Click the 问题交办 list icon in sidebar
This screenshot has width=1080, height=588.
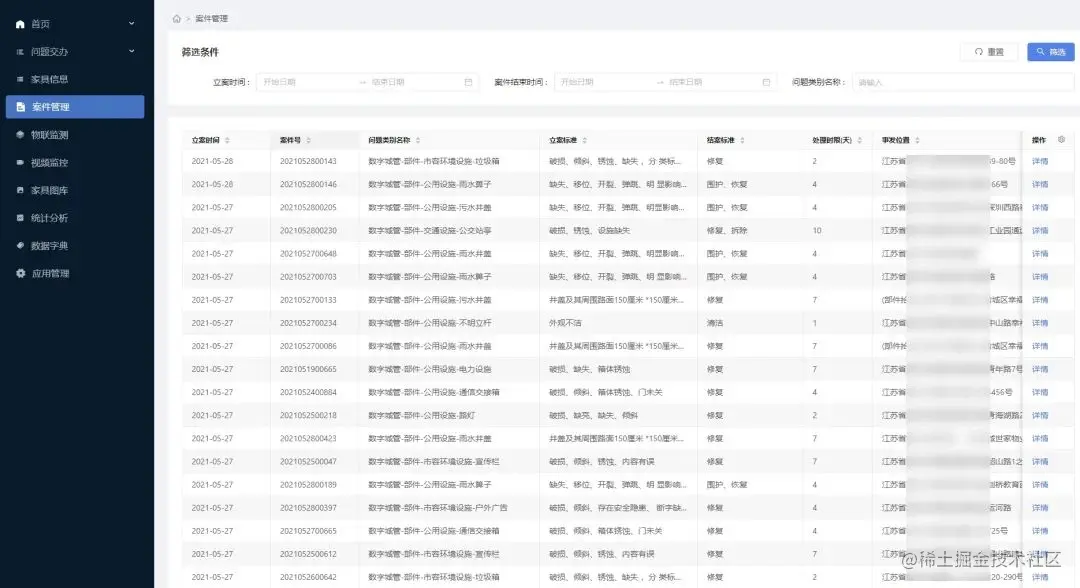pyautogui.click(x=20, y=52)
